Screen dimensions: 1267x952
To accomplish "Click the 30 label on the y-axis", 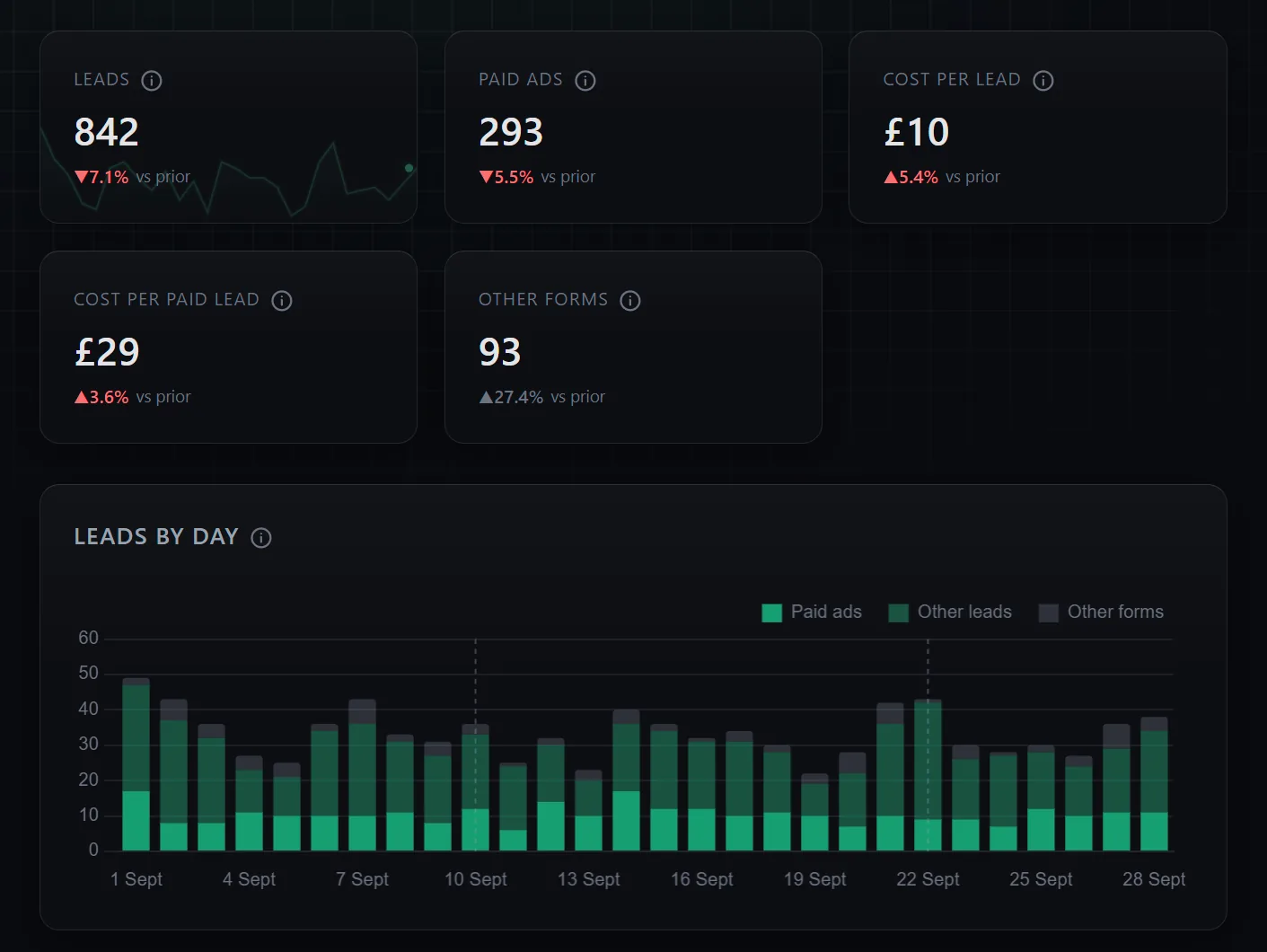I will (89, 744).
